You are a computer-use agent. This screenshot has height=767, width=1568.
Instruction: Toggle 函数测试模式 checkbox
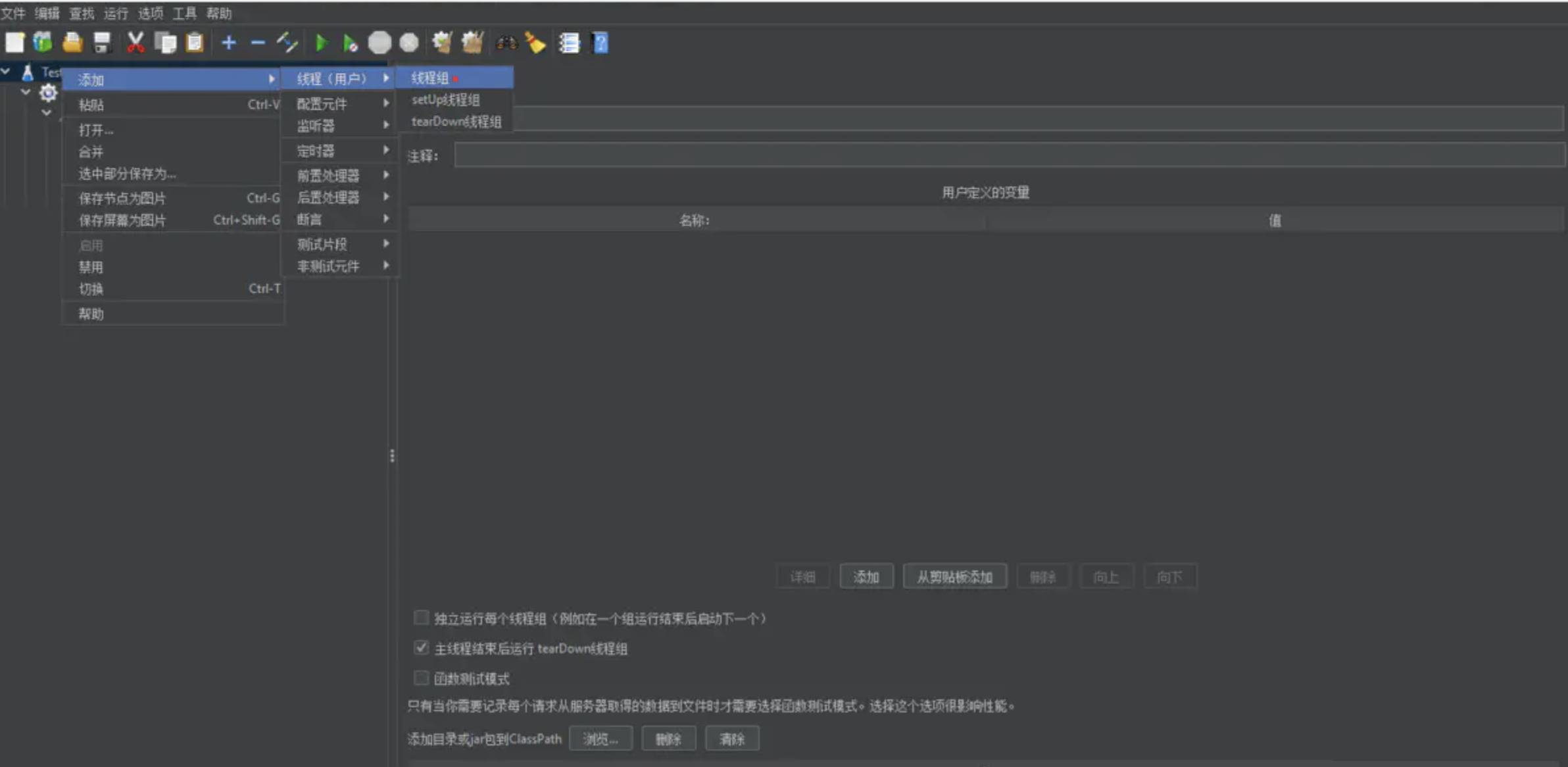point(422,678)
